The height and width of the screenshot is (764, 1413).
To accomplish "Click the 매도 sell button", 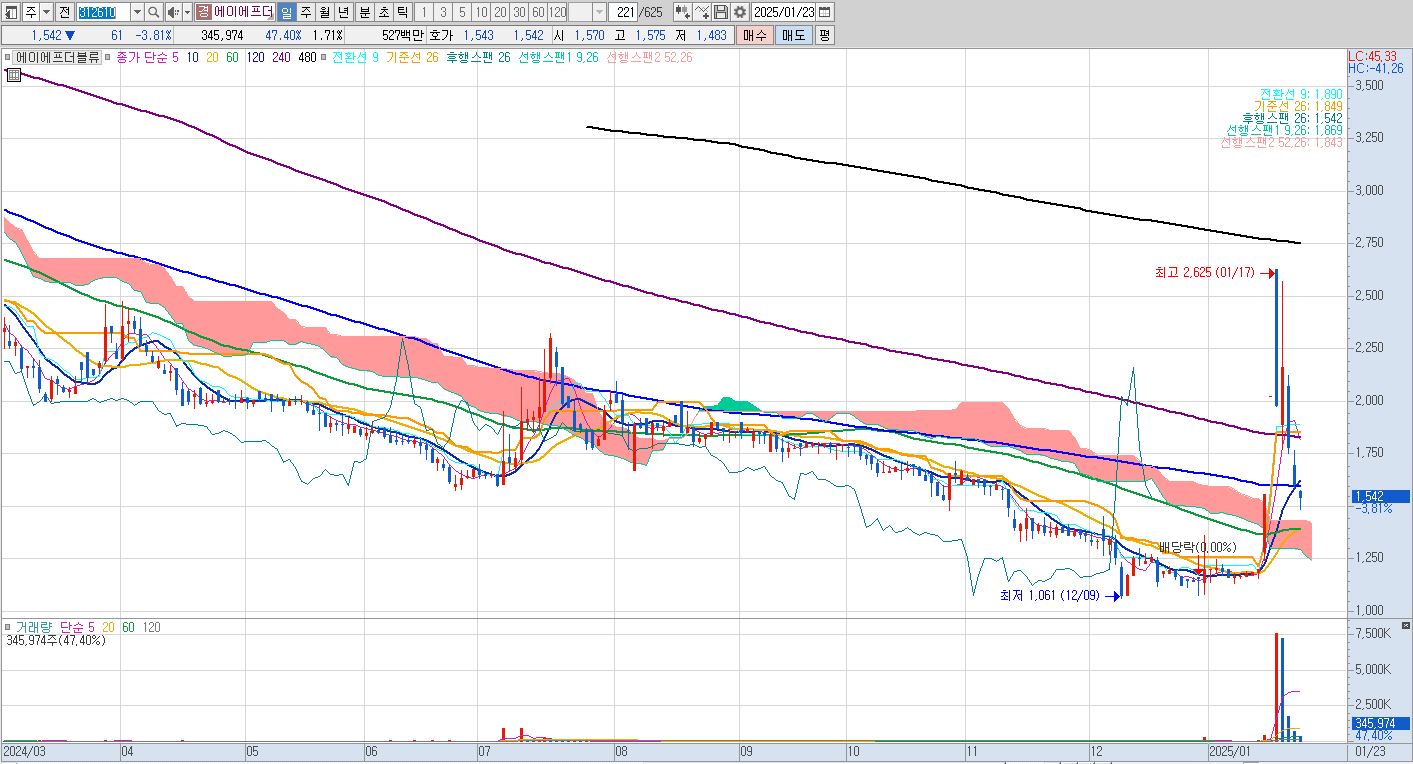I will point(792,35).
